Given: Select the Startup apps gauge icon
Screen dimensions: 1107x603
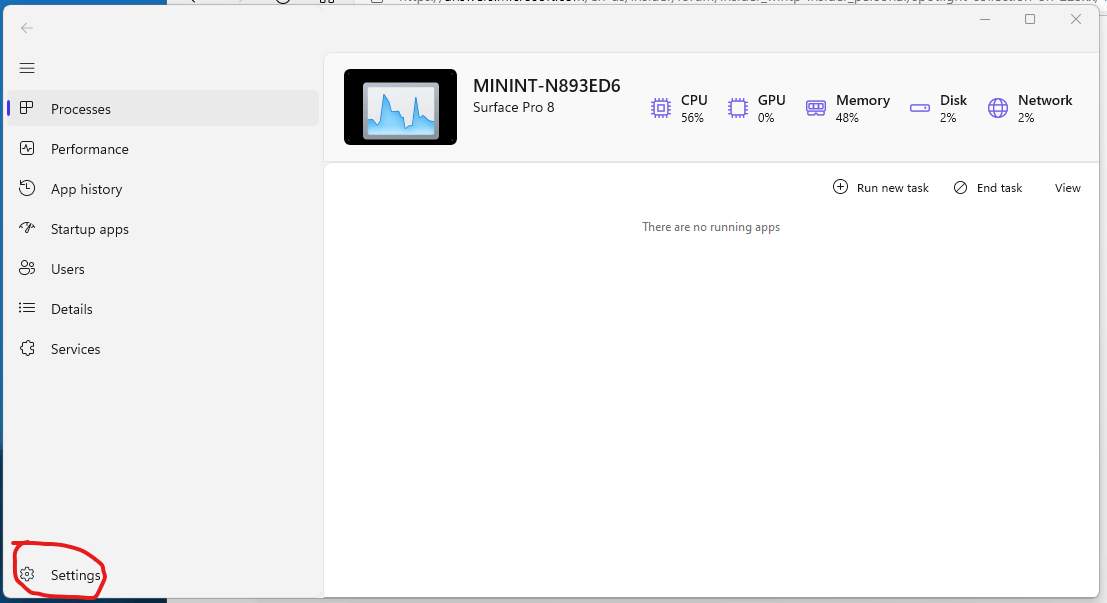Looking at the screenshot, I should pos(27,228).
